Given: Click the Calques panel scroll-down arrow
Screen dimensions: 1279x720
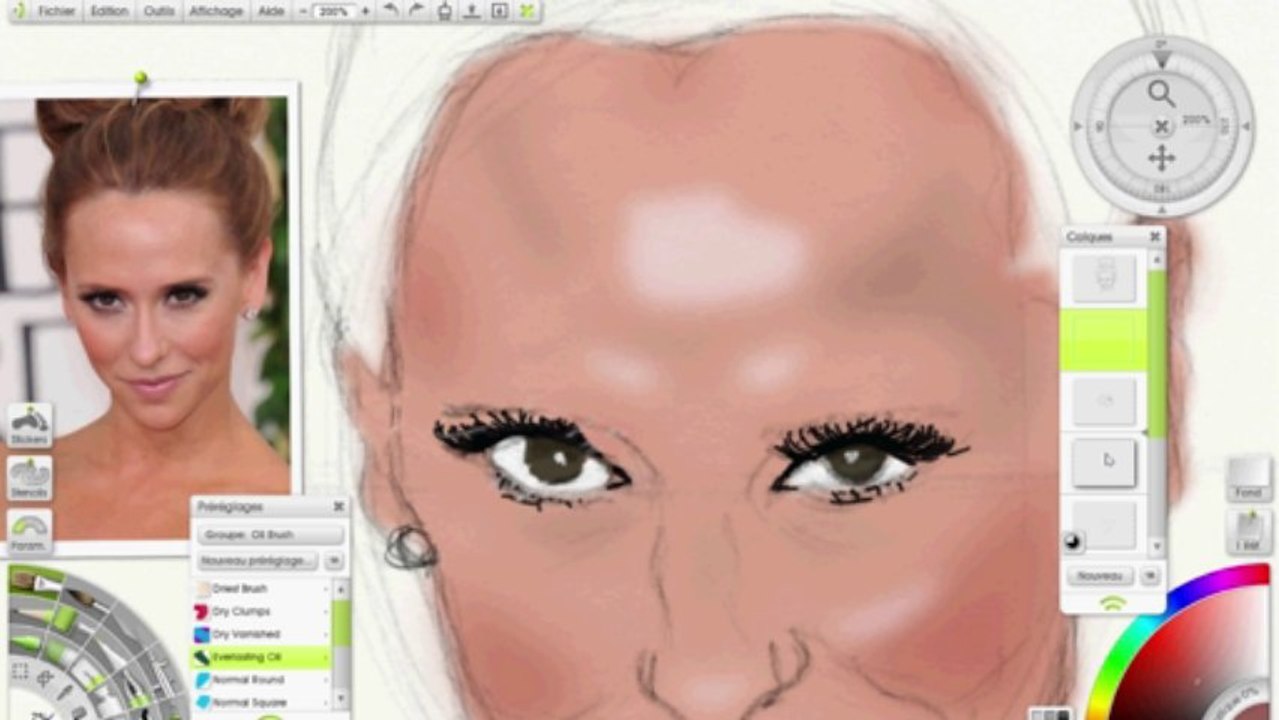Looking at the screenshot, I should pyautogui.click(x=1157, y=547).
